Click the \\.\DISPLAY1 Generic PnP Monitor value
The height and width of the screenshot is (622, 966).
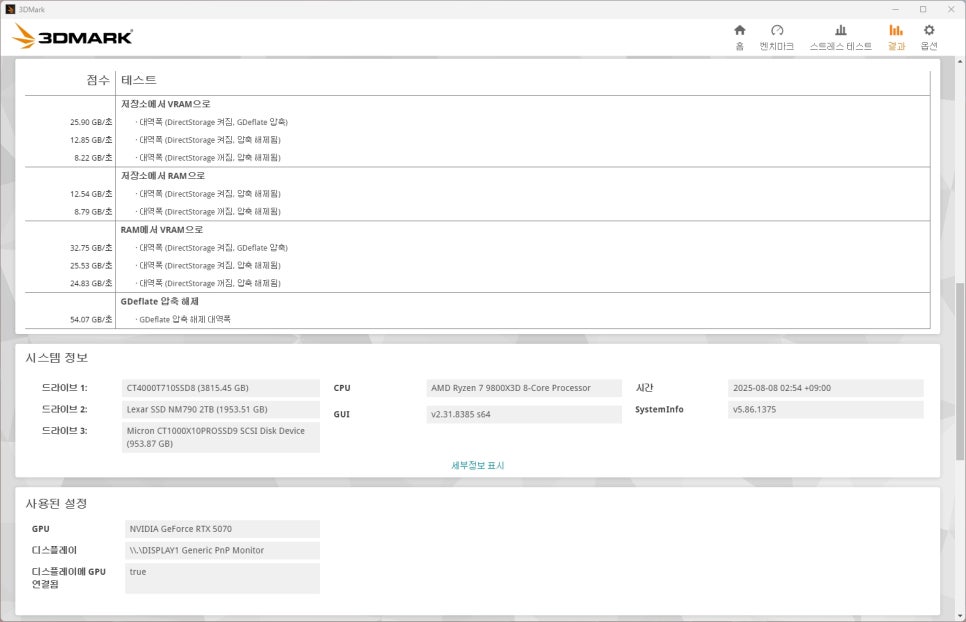point(222,551)
